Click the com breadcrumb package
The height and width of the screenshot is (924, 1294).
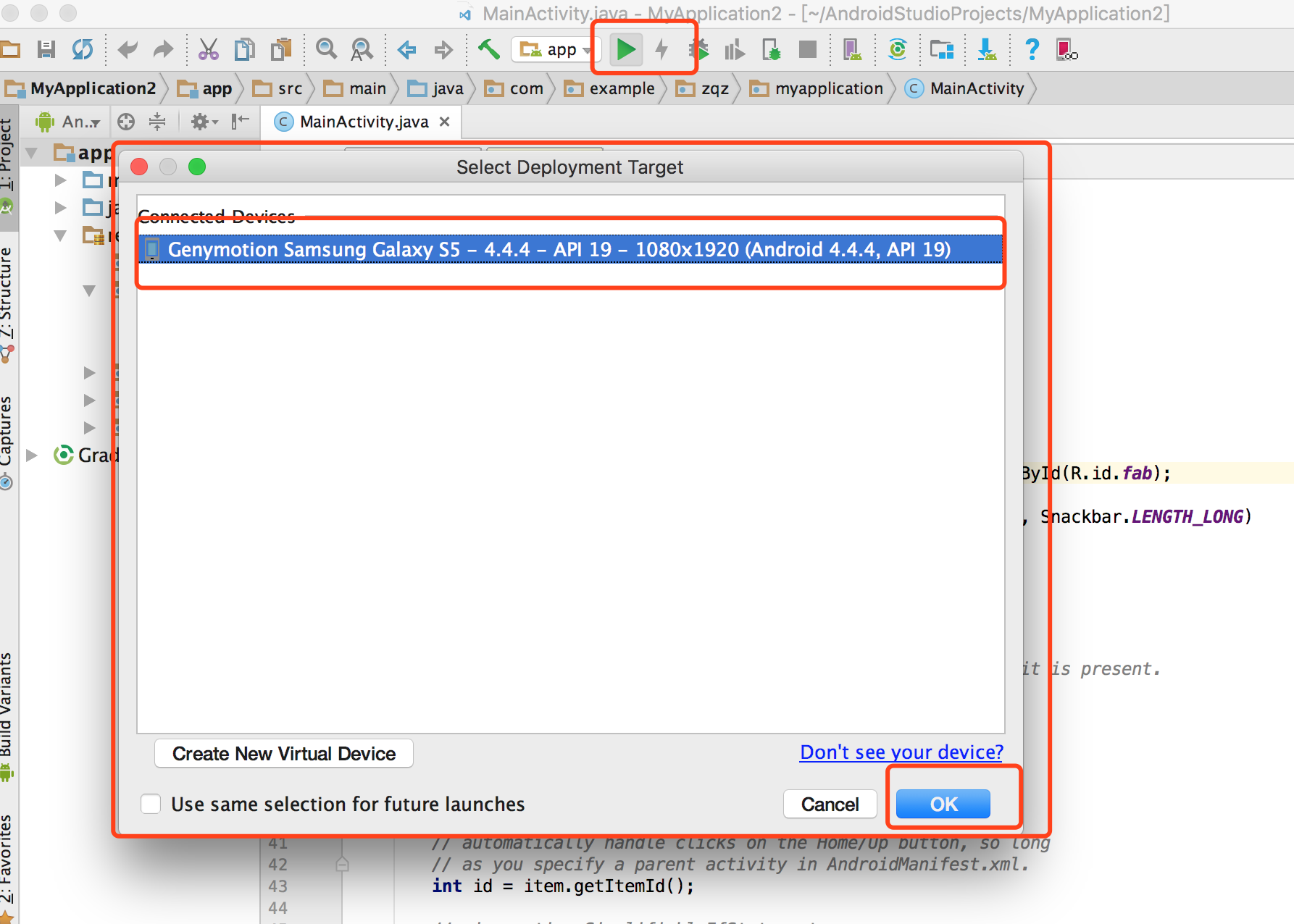pos(514,88)
